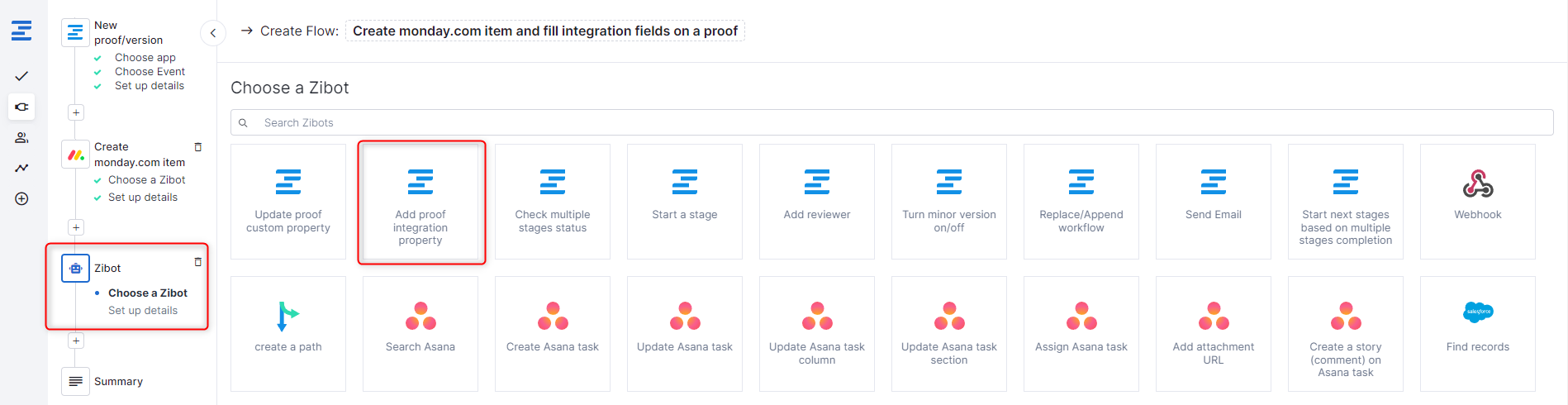Choose the Webhook Zibot tile

(x=1477, y=201)
